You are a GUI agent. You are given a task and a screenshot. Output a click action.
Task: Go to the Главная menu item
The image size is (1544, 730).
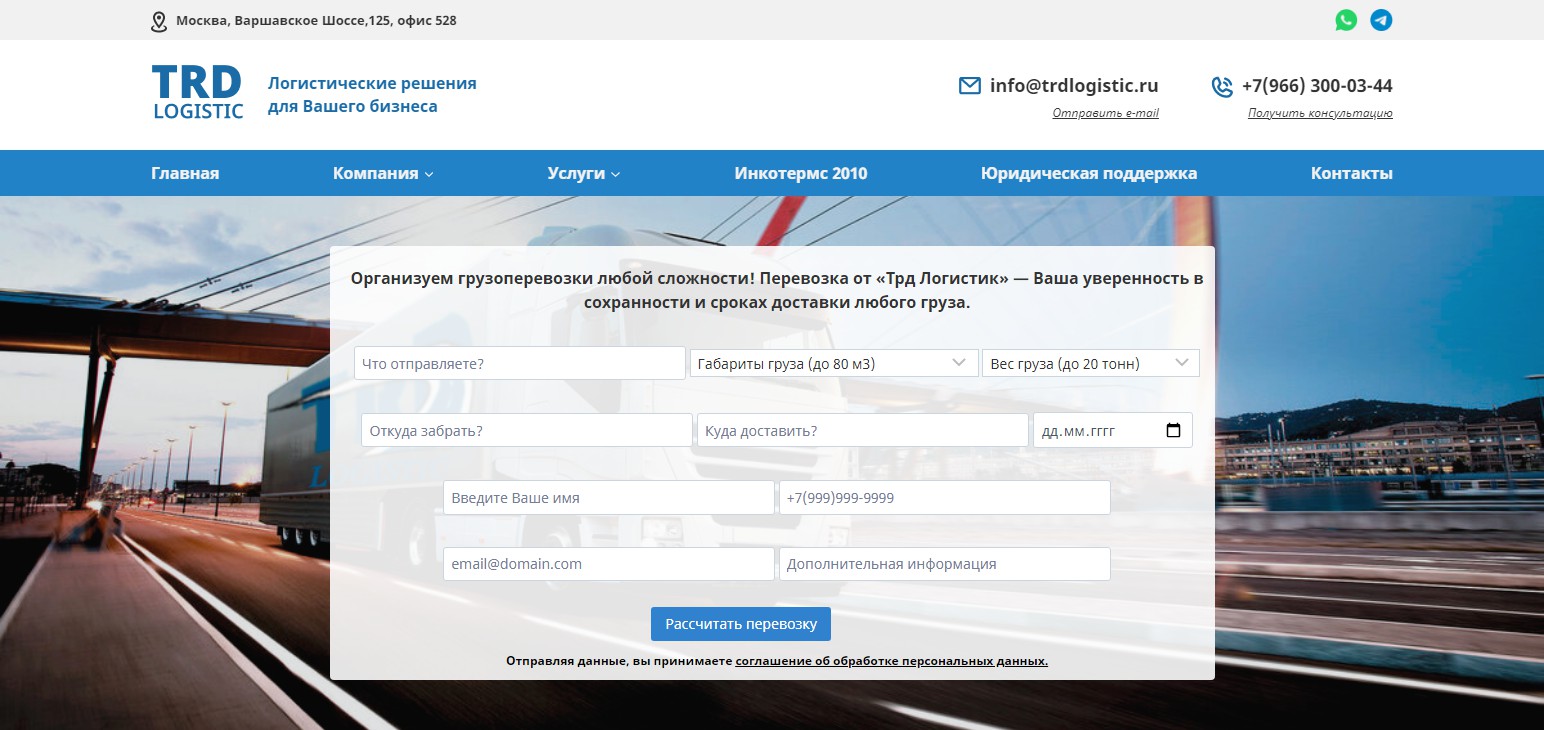tap(185, 173)
